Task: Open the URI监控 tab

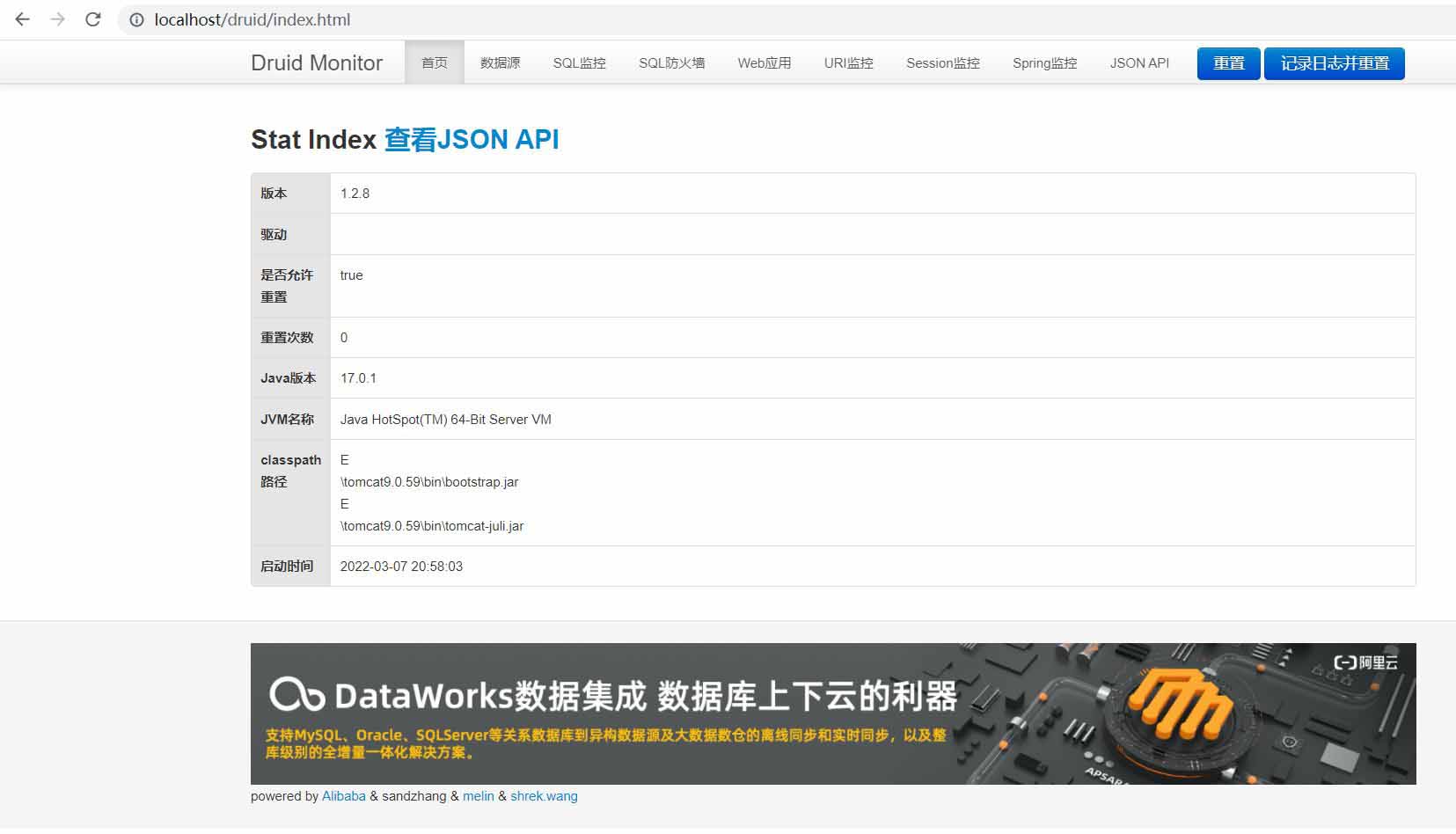Action: [849, 63]
